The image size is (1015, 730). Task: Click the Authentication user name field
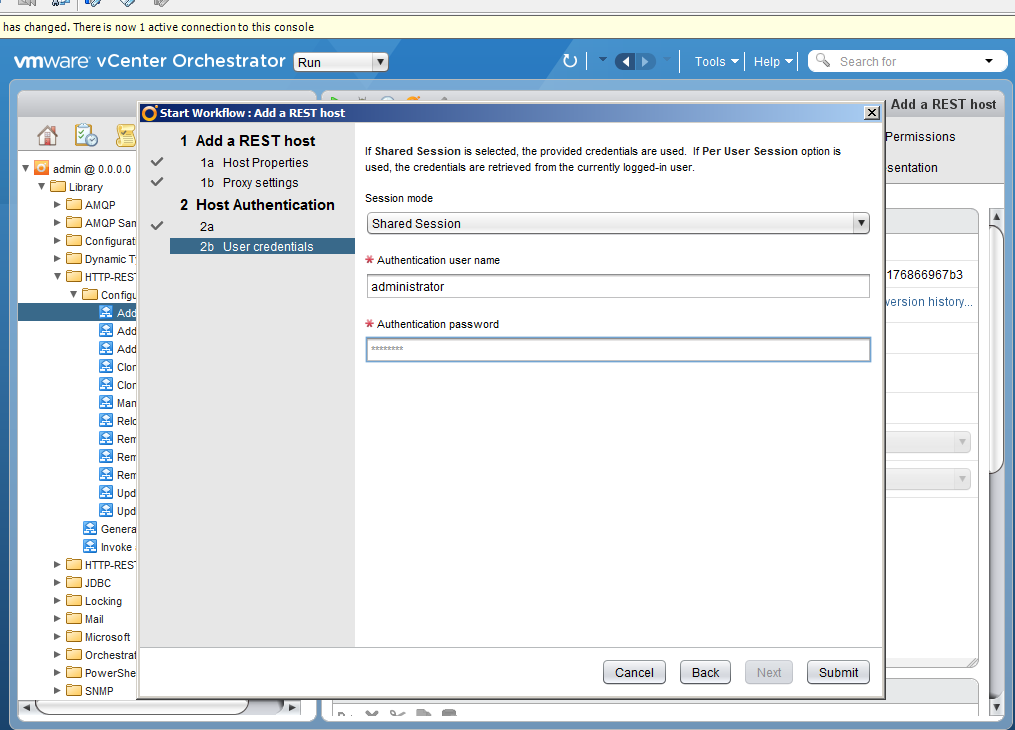point(618,286)
